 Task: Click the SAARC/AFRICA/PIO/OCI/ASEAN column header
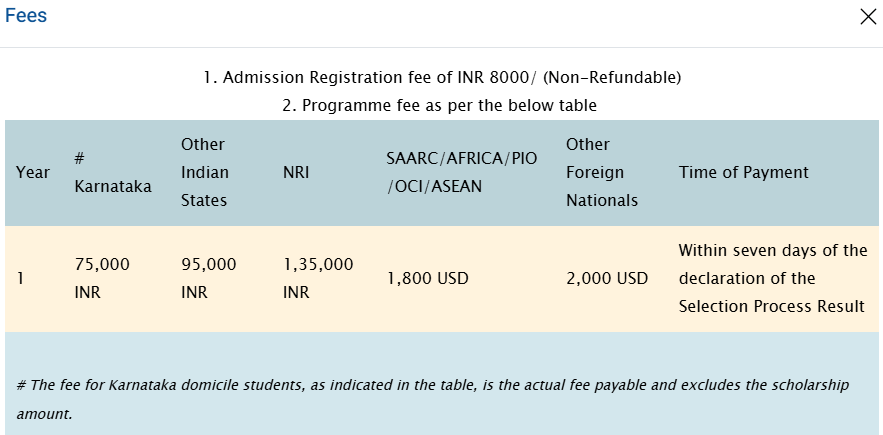pos(462,172)
